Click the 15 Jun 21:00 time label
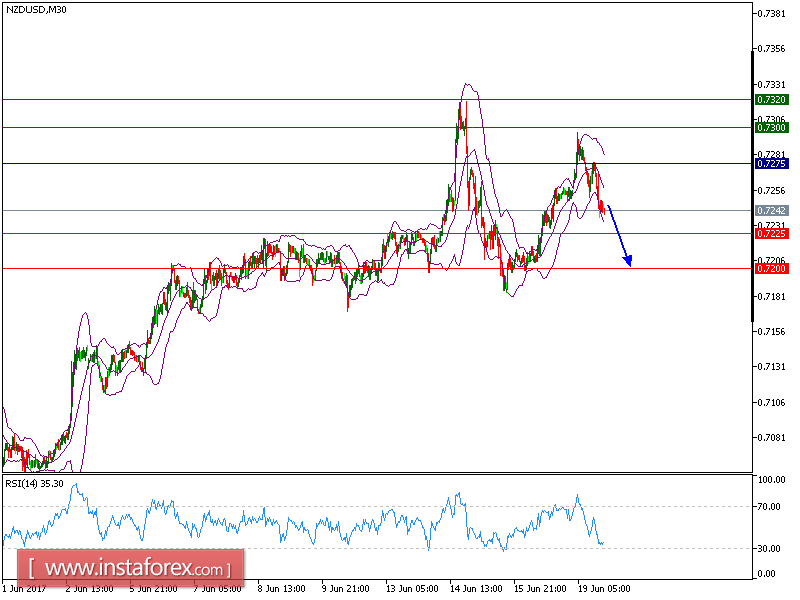Image resolution: width=800 pixels, height=600 pixels. pos(540,589)
